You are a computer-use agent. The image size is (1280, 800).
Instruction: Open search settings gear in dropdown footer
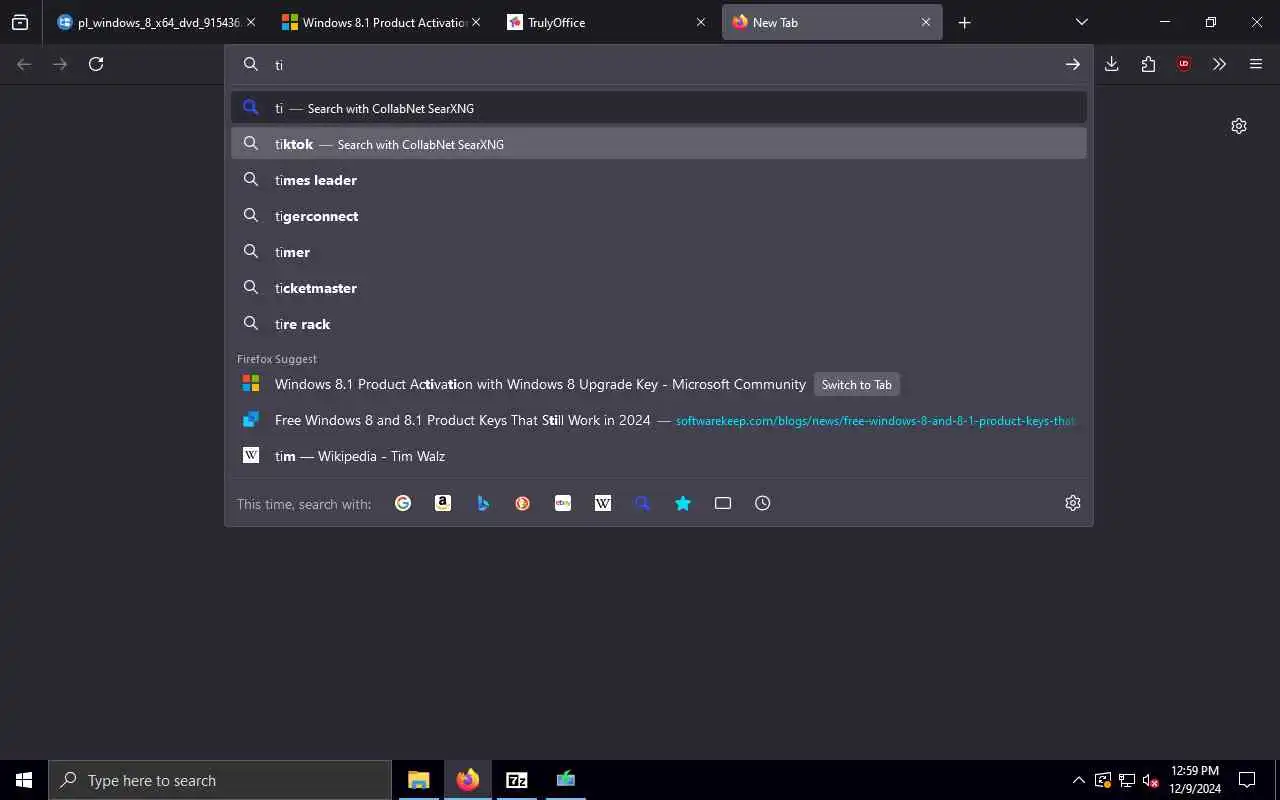pyautogui.click(x=1073, y=503)
